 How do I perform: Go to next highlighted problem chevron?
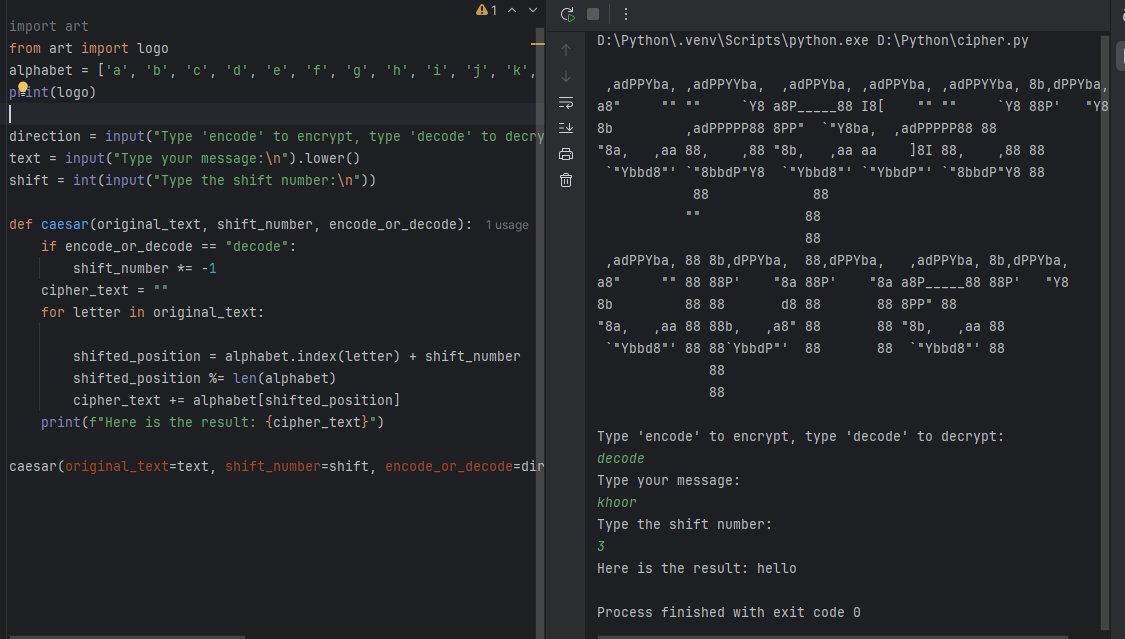(x=532, y=10)
